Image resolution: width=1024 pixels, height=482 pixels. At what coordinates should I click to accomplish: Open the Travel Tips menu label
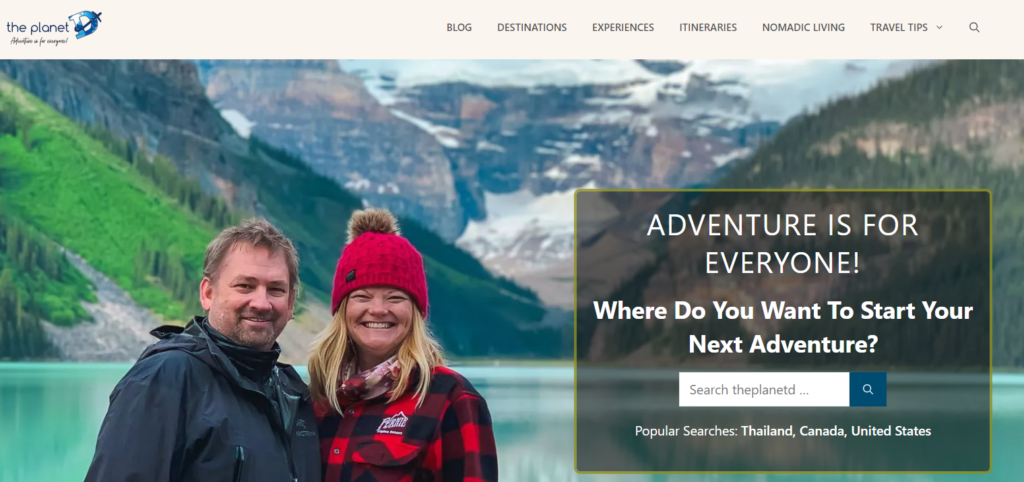(899, 27)
